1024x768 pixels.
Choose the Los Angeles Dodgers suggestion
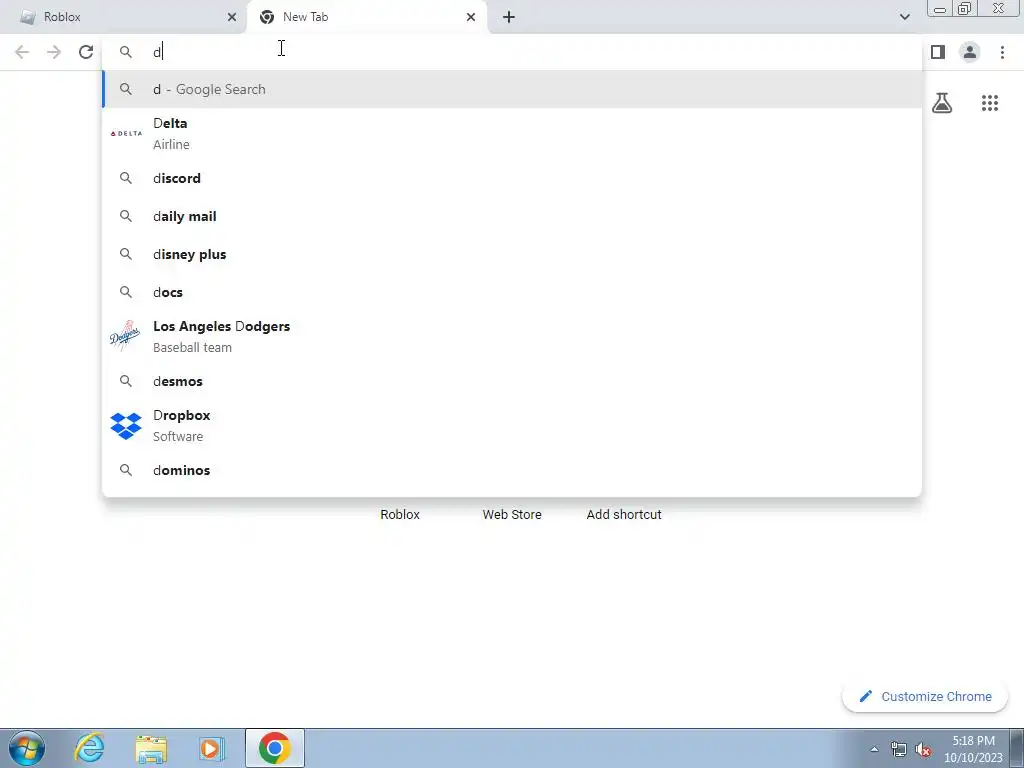512,336
